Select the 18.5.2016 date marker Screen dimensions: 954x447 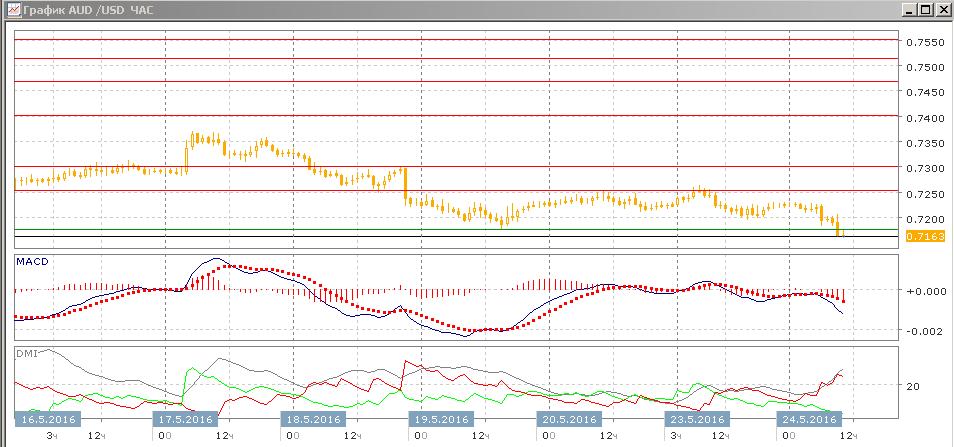pyautogui.click(x=313, y=419)
